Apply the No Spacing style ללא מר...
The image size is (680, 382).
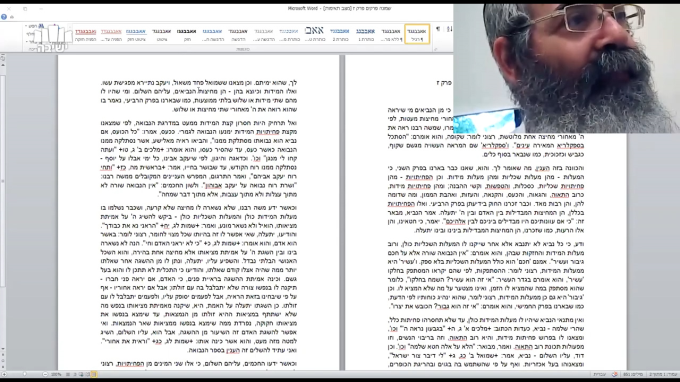click(391, 34)
